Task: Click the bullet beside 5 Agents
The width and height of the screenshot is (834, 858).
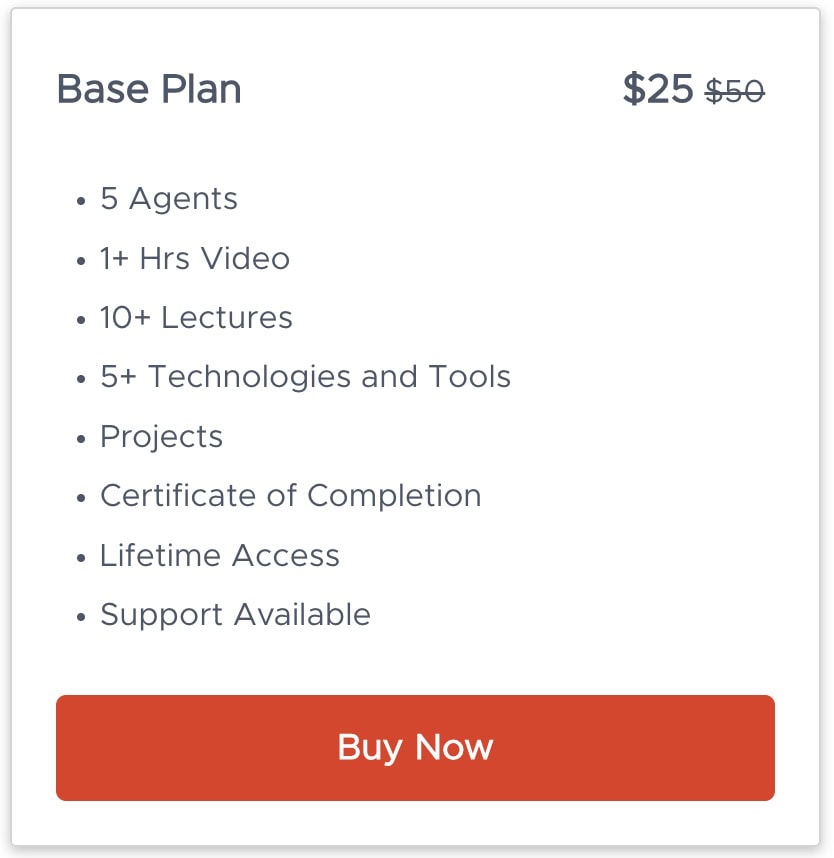Action: click(x=81, y=202)
